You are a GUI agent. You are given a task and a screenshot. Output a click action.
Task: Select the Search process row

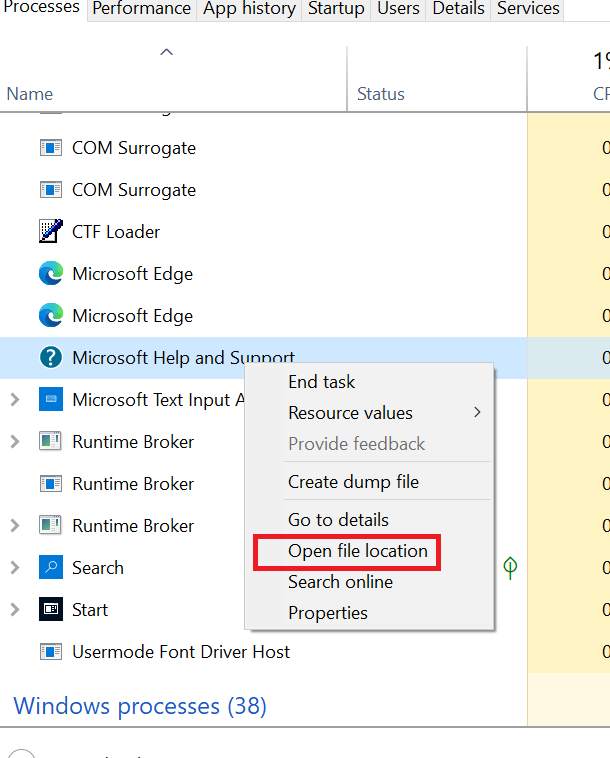pyautogui.click(x=122, y=568)
